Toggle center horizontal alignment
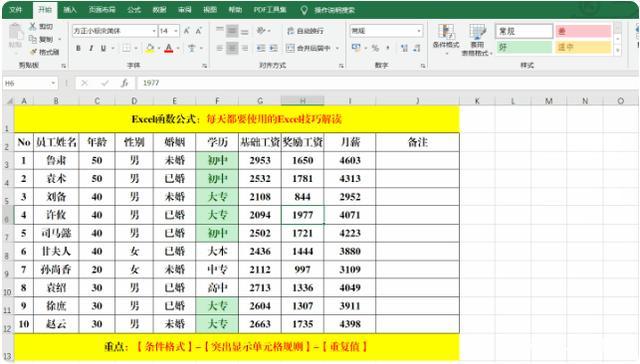Image resolution: width=640 pixels, height=364 pixels. (232, 48)
